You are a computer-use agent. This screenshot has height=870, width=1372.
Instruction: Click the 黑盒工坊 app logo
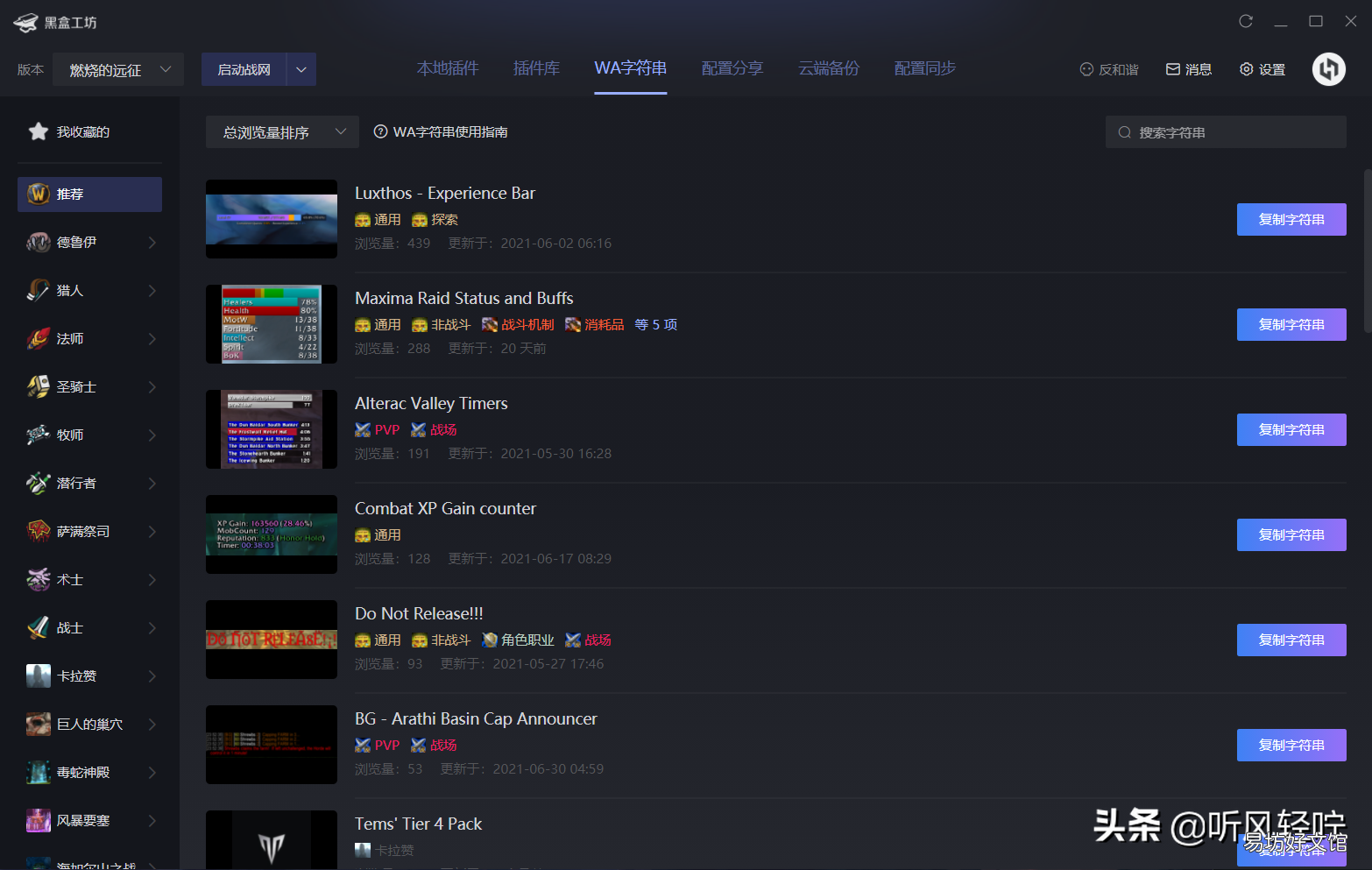click(25, 22)
